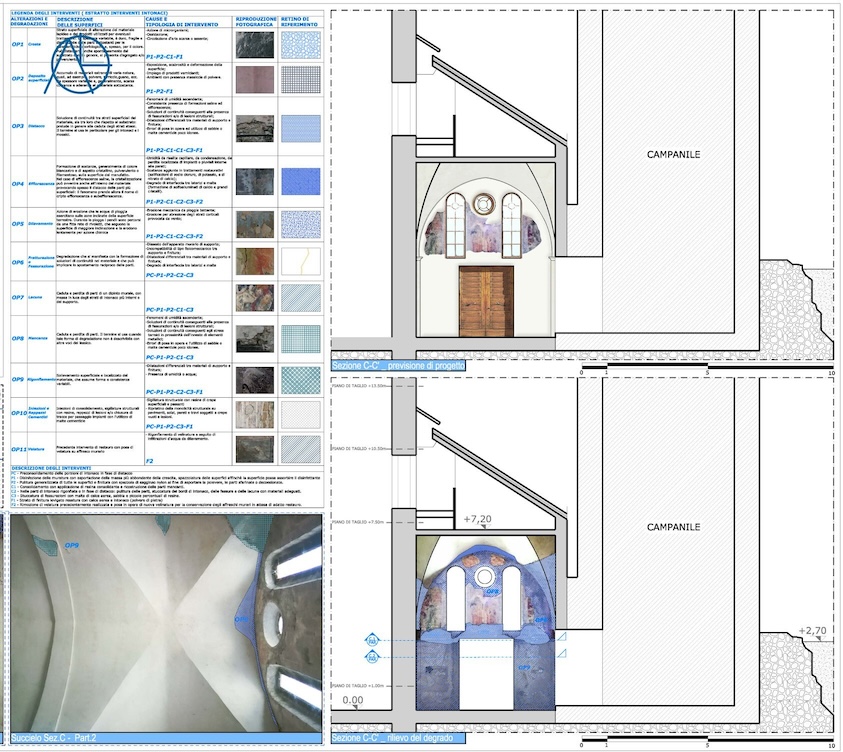Click the 0.00 ground level marker

(349, 702)
